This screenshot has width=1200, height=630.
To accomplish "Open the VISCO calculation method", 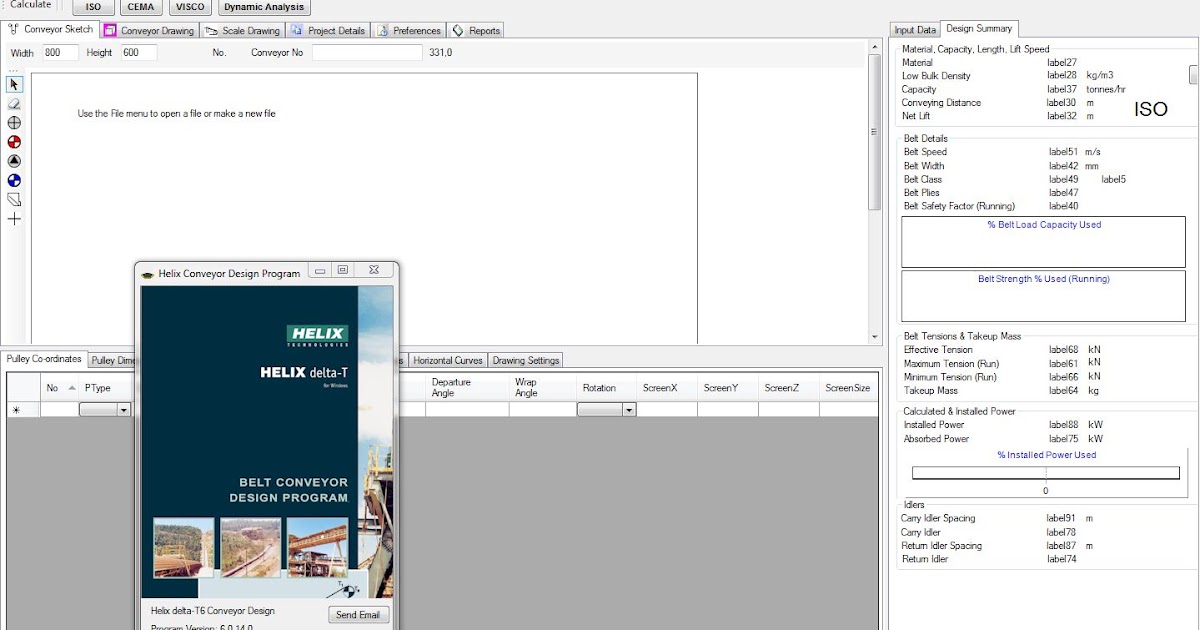I will tap(189, 7).
